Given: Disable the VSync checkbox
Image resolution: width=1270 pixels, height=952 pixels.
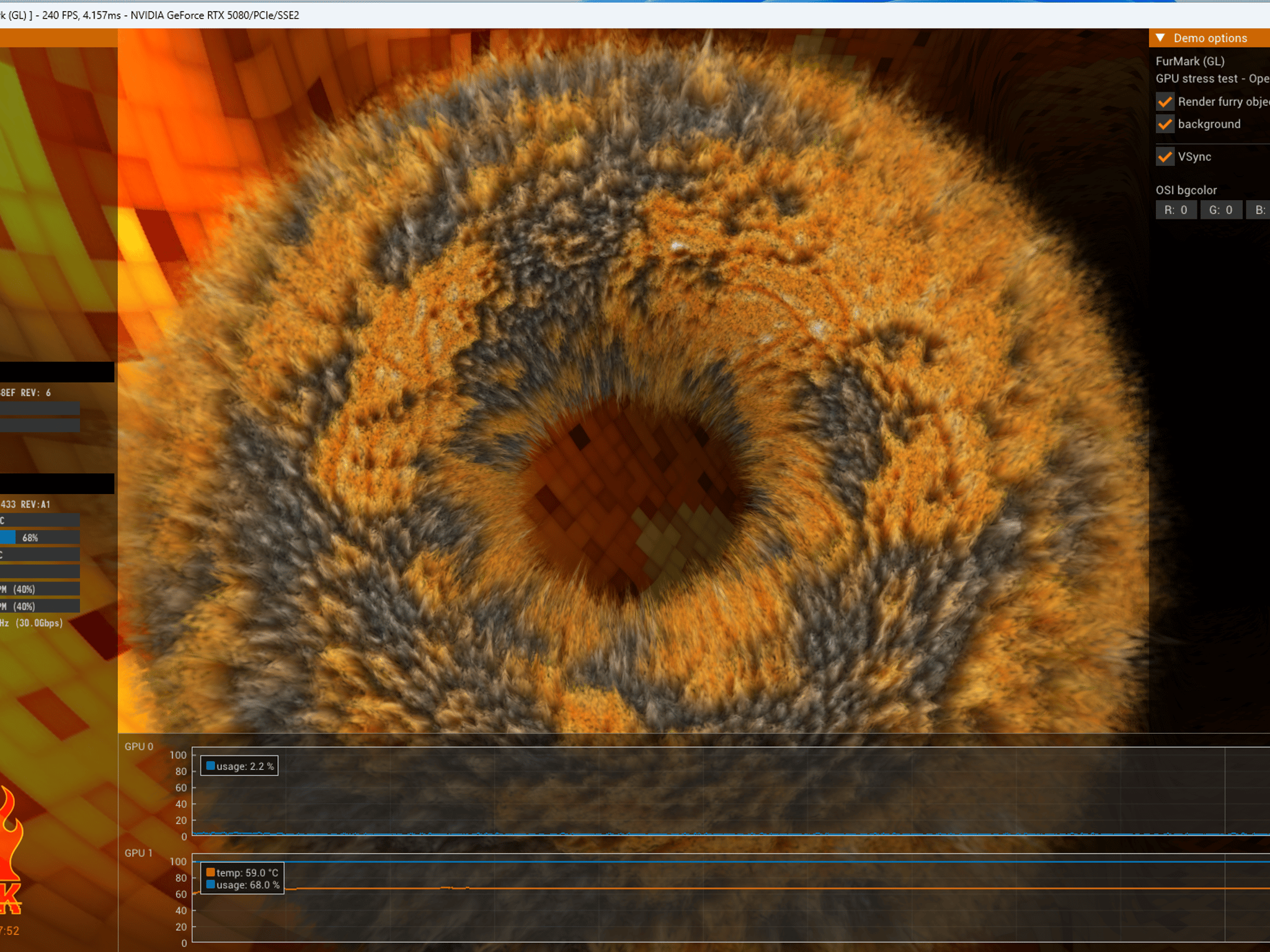Looking at the screenshot, I should (x=1165, y=157).
